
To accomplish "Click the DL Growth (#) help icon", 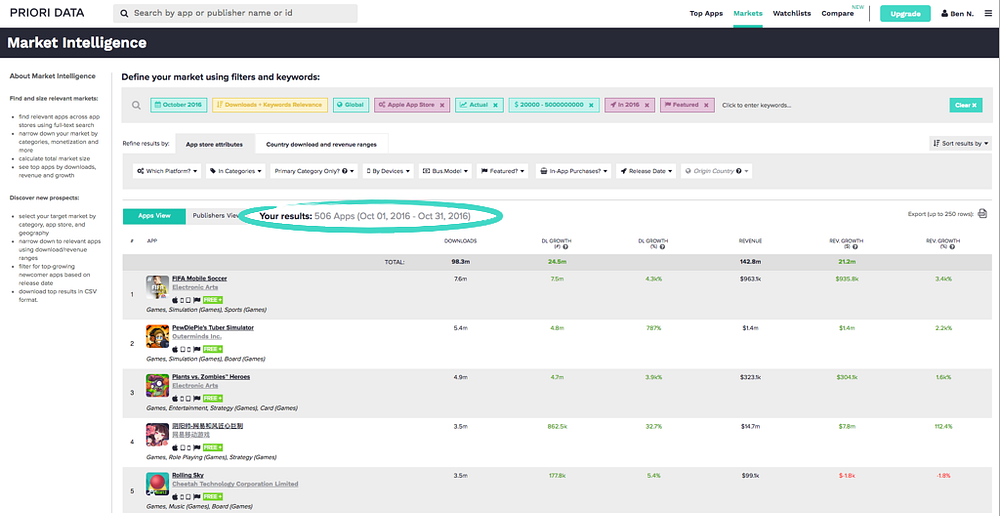I will click(566, 246).
